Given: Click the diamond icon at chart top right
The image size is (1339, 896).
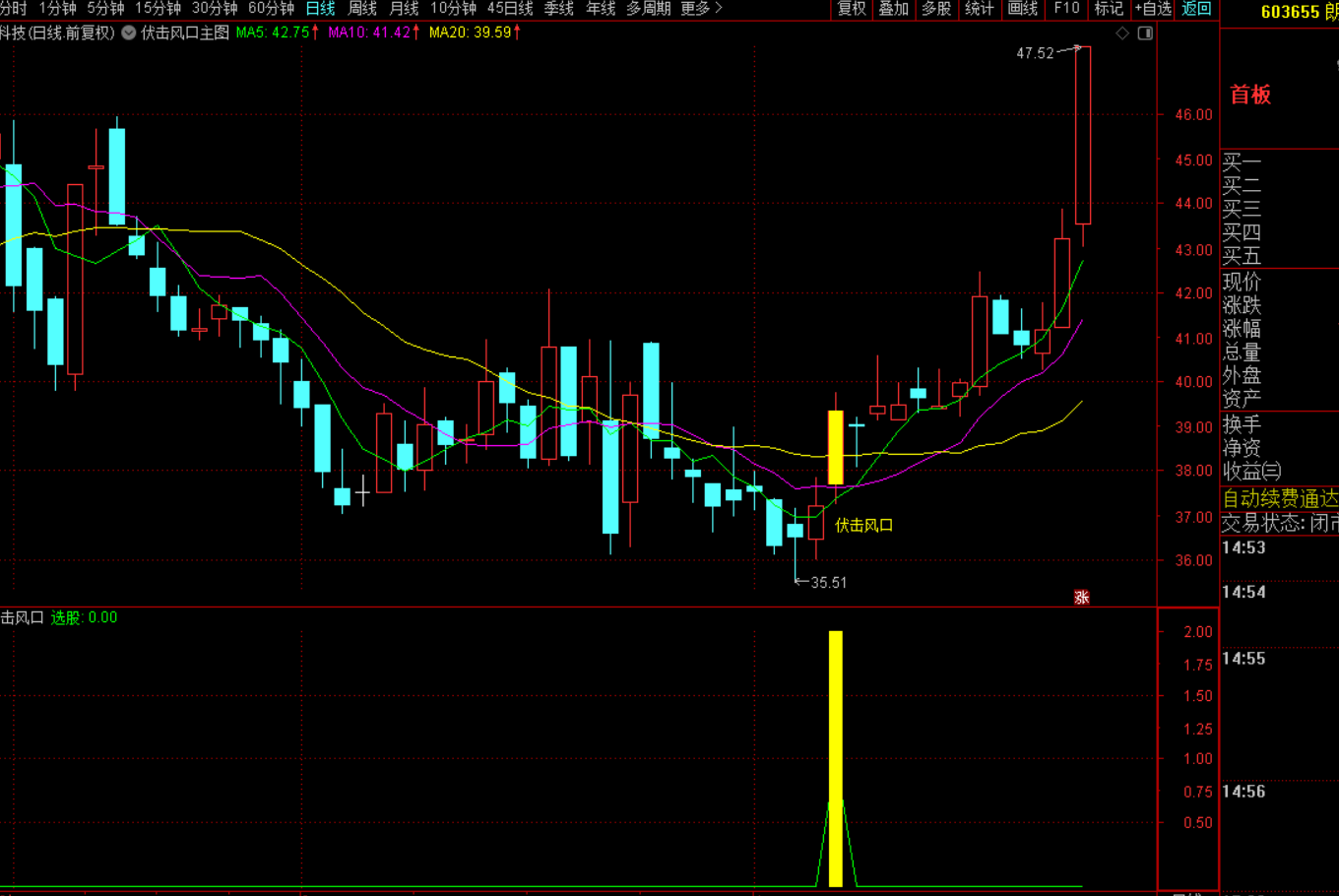Looking at the screenshot, I should click(1122, 33).
